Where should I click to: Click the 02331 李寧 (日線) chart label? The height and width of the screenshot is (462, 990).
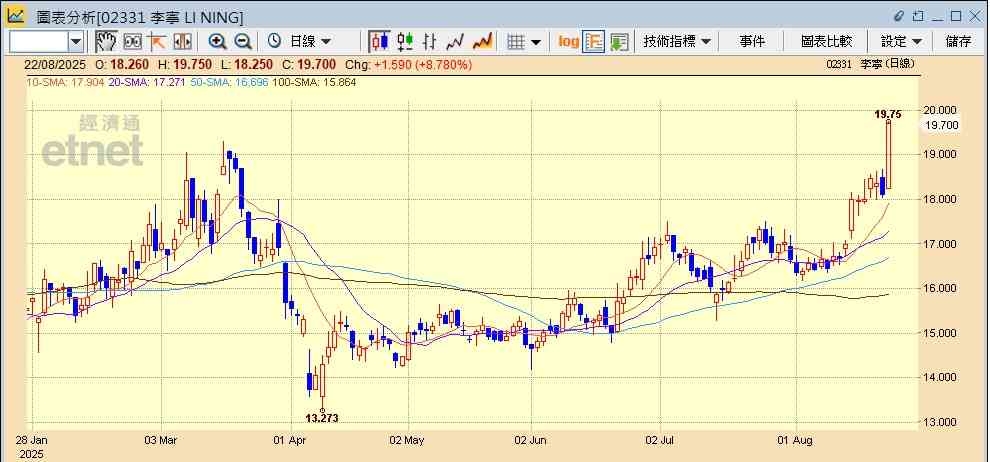coord(870,64)
